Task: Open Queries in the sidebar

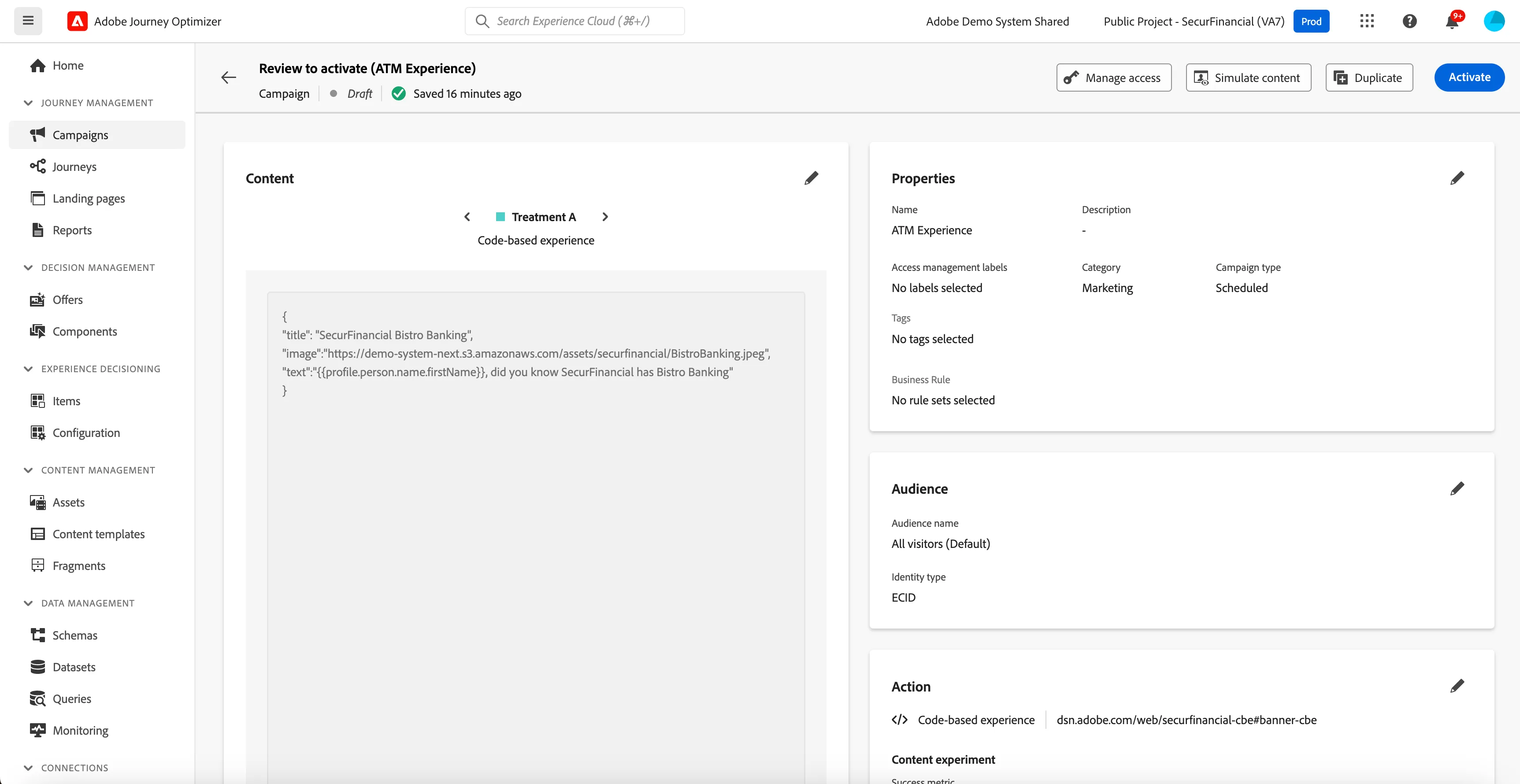Action: click(x=97, y=699)
